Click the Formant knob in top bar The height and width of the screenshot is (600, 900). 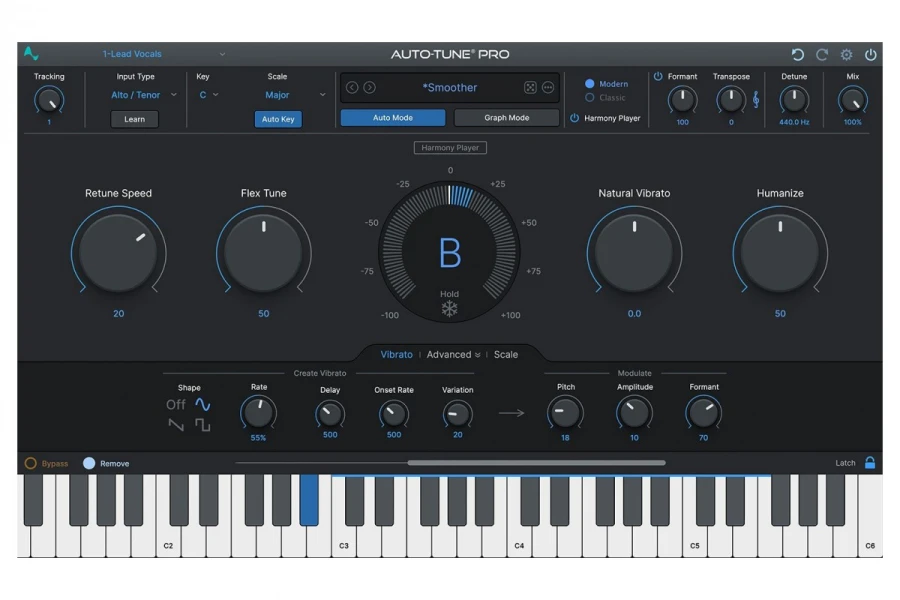point(682,100)
